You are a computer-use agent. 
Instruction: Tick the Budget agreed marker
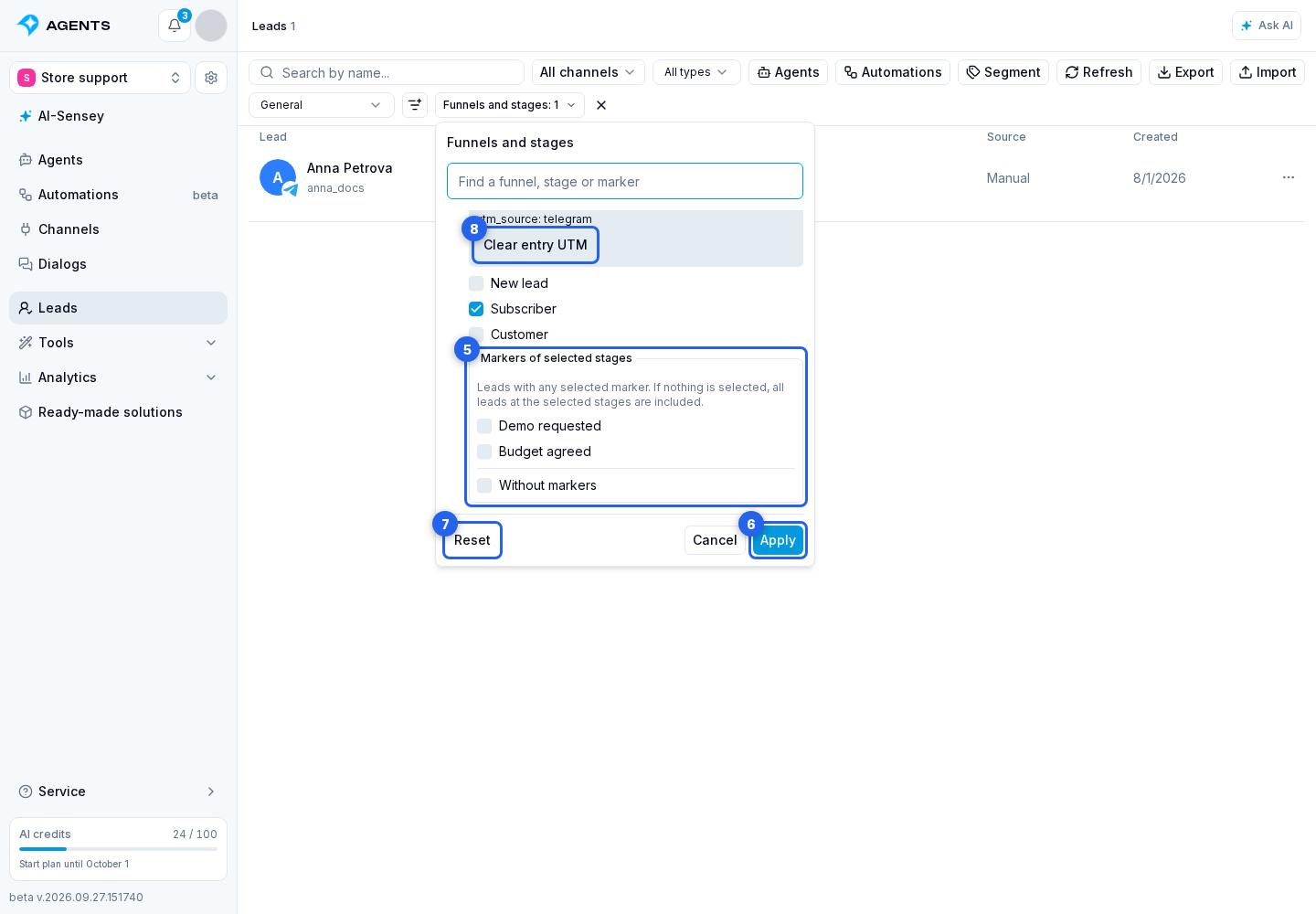click(x=484, y=452)
